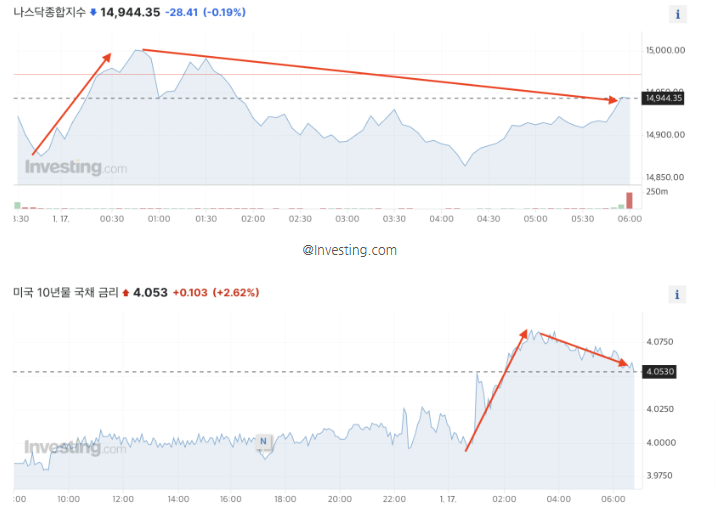This screenshot has width=716, height=515.
Task: Click the red up arrow beside 4.053
Action: [126, 293]
